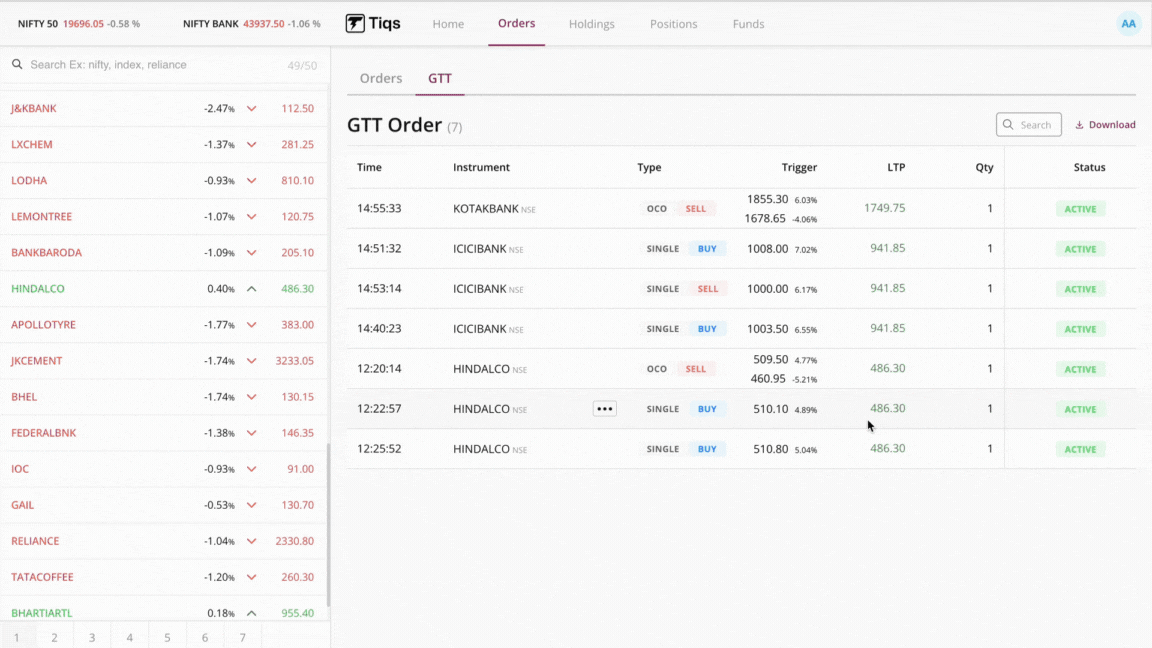Open the Positions page
Screen dimensions: 1152x648
point(674,24)
